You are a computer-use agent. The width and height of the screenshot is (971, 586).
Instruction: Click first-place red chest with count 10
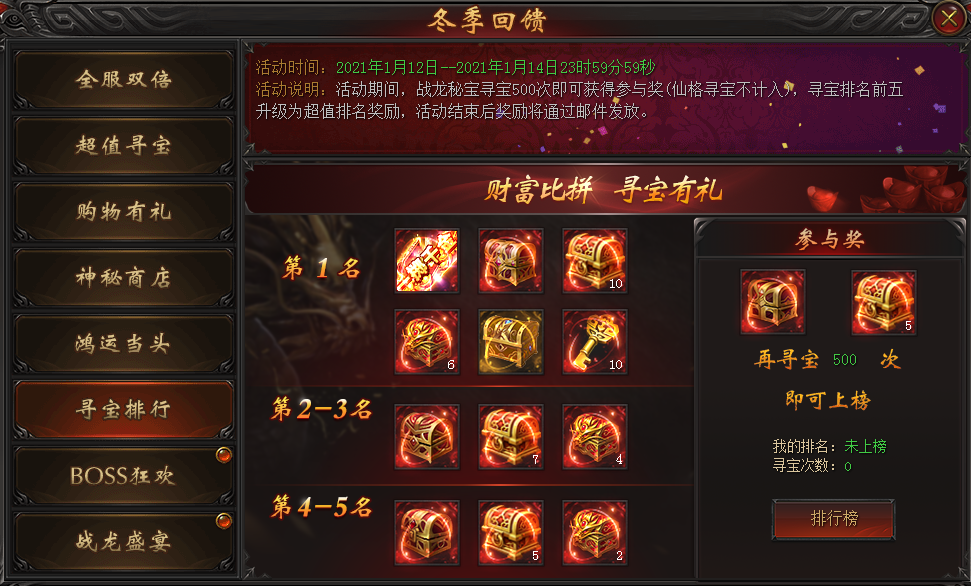(594, 261)
